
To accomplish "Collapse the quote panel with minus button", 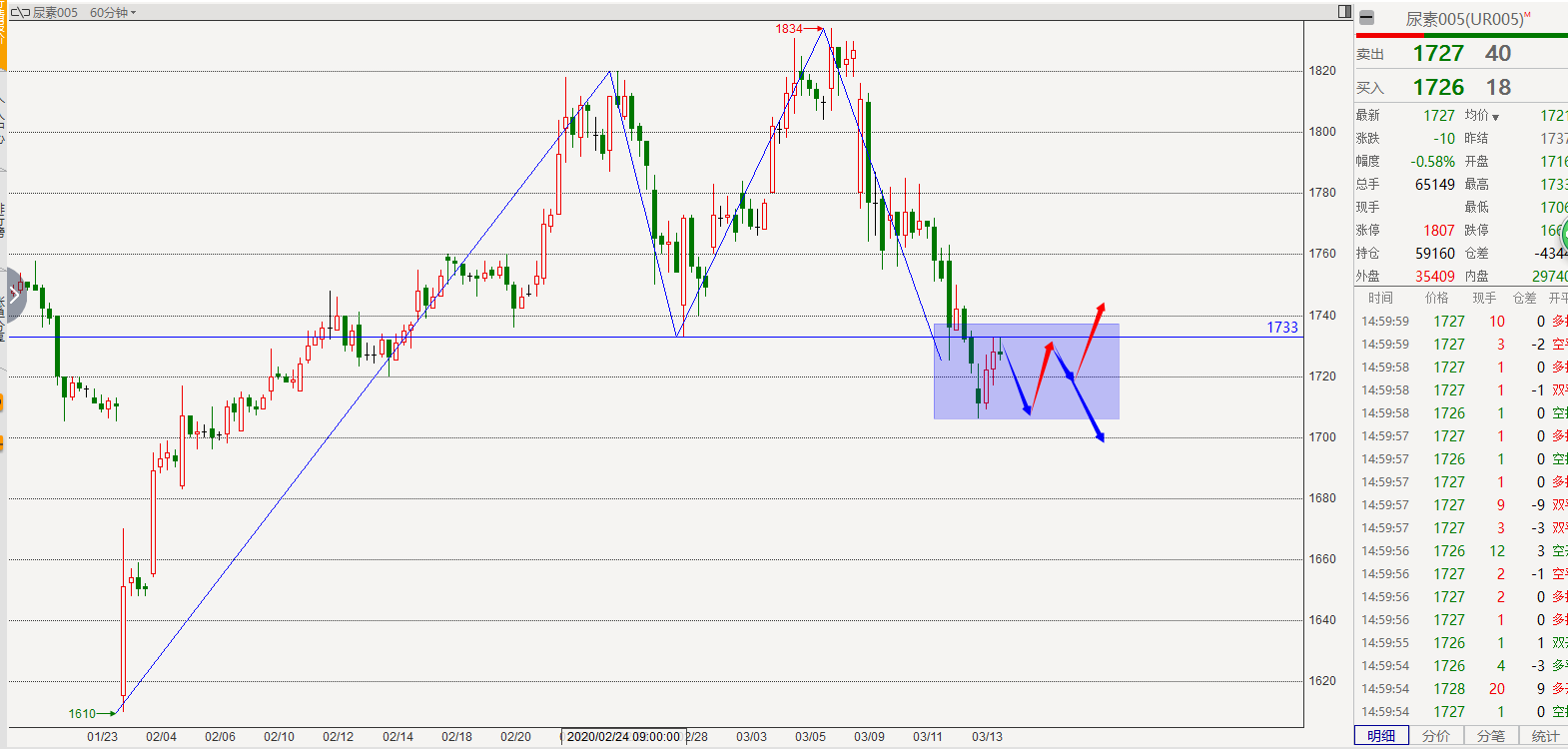I will click(1366, 18).
